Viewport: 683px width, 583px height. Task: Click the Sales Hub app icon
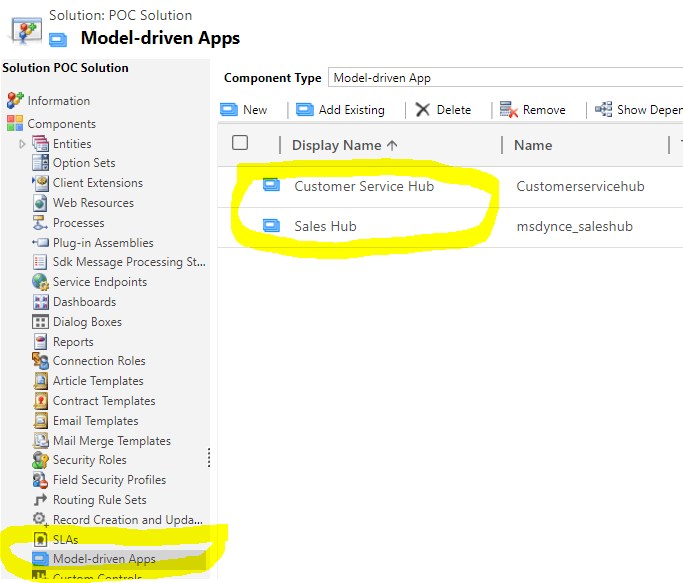click(x=271, y=226)
